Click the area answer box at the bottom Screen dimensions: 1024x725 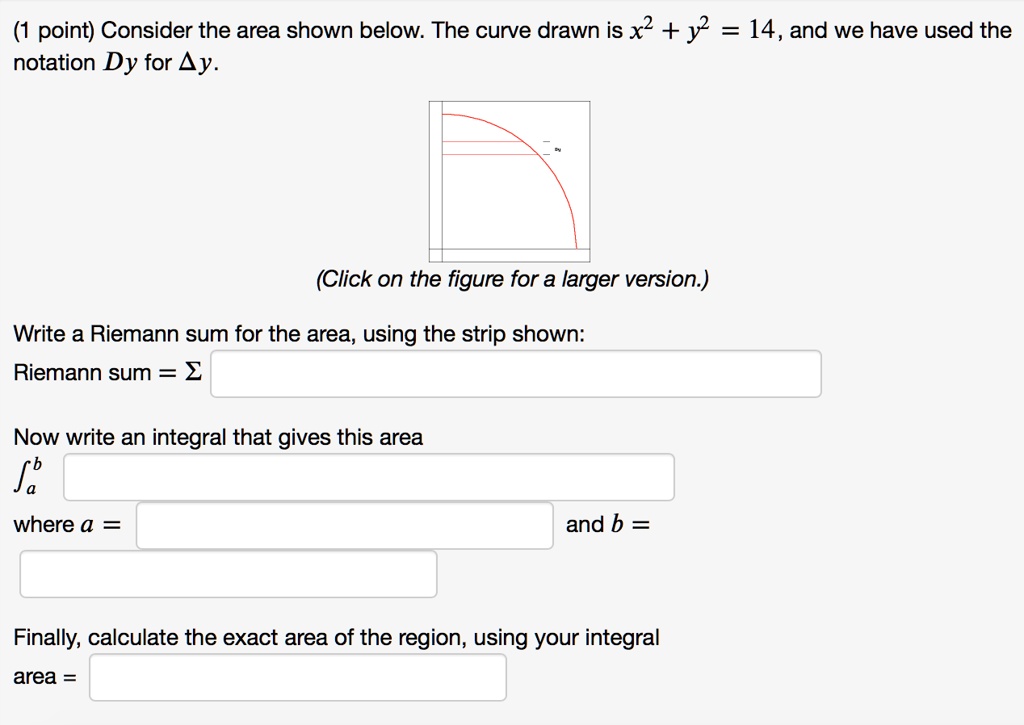click(x=297, y=676)
